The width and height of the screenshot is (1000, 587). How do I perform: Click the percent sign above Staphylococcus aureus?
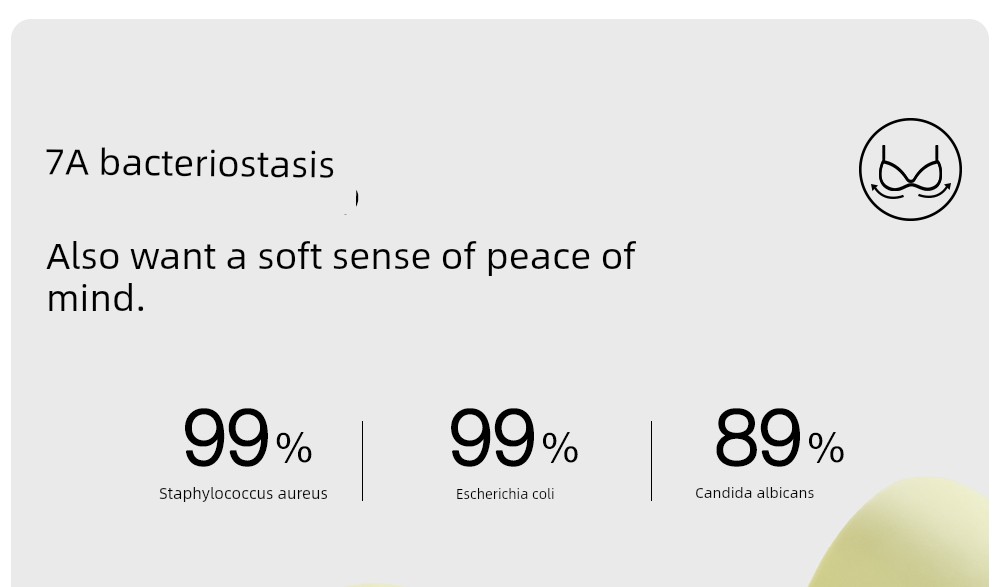[294, 447]
